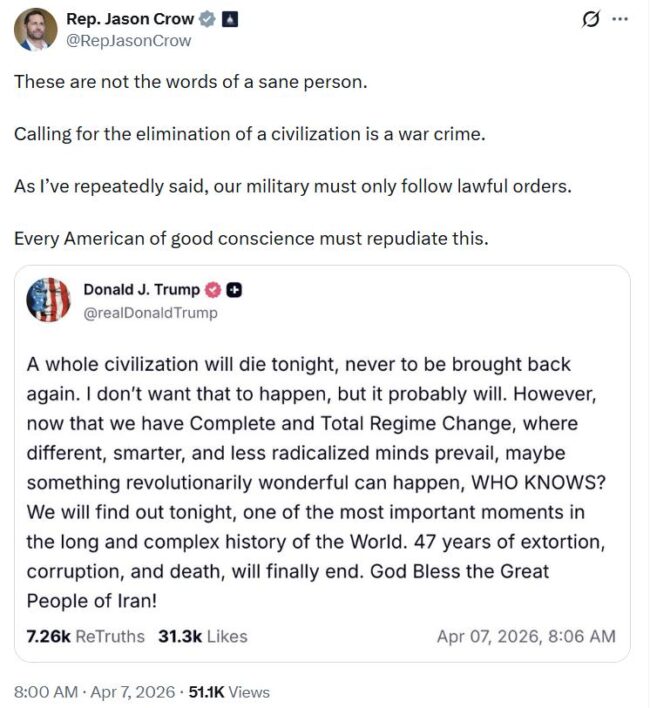Click the Grok slashed-circle icon
Image resolution: width=650 pixels, height=708 pixels.
(590, 19)
